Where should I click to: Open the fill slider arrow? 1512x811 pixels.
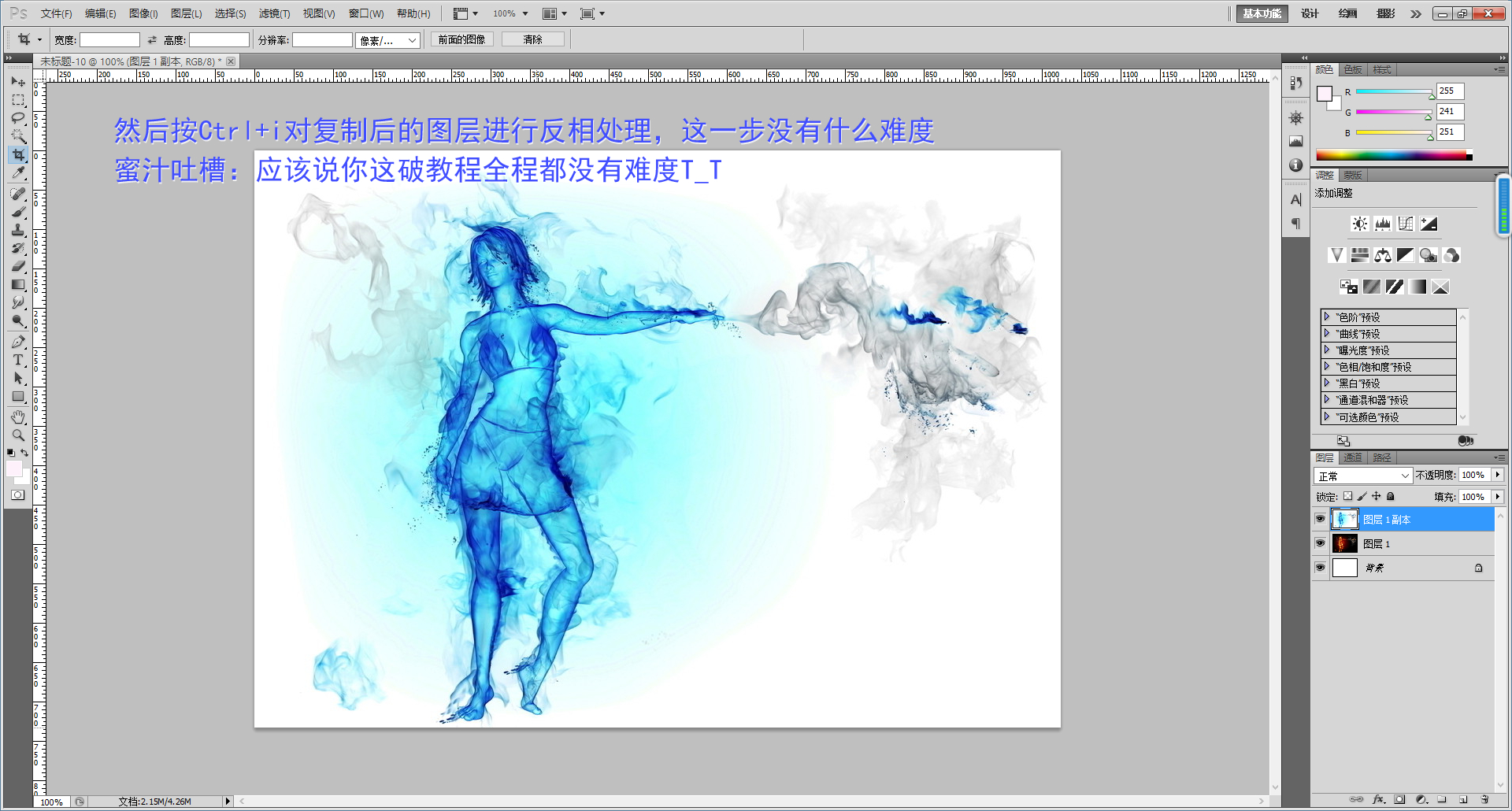coord(1498,497)
